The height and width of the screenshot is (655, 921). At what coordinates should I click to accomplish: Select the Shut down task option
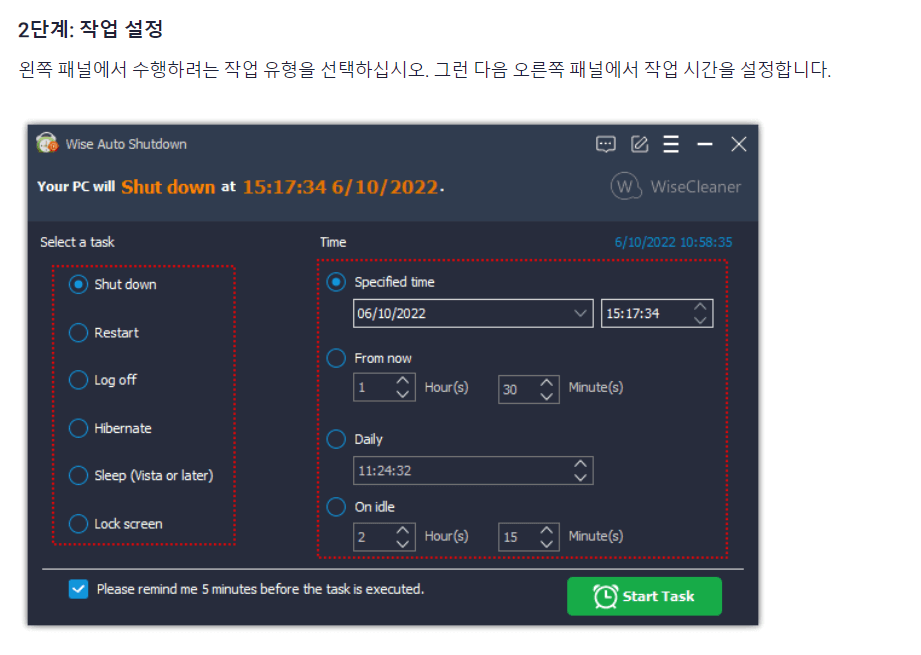click(x=78, y=284)
